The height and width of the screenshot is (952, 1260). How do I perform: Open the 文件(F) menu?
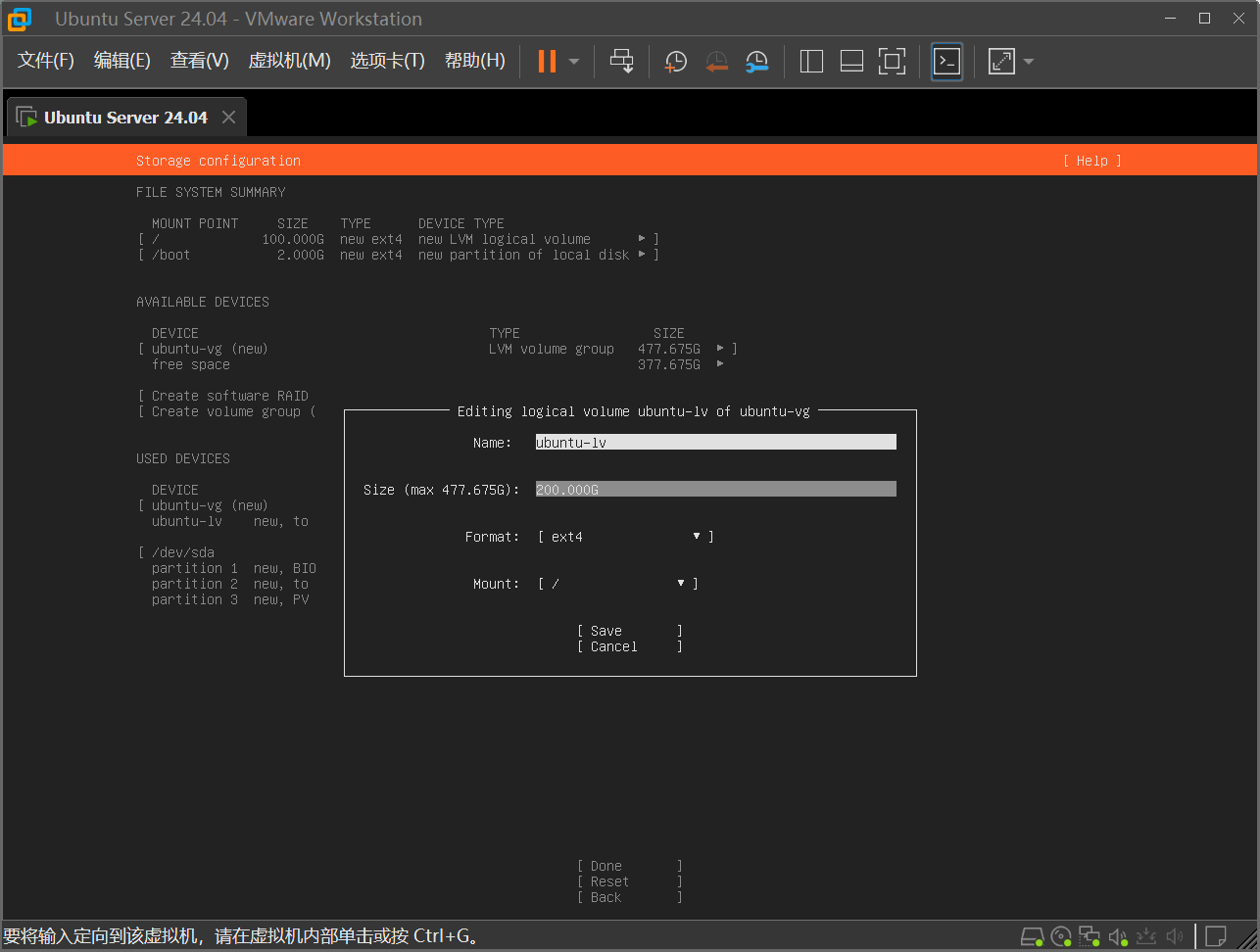tap(46, 61)
